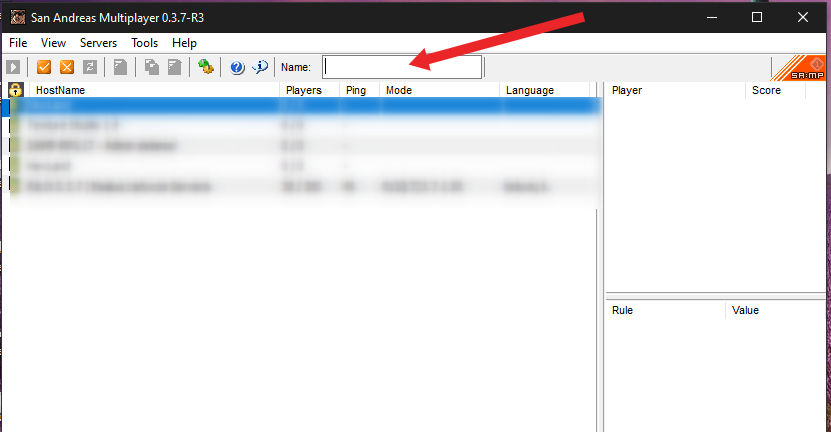Sort servers by the HostName column

tap(154, 90)
